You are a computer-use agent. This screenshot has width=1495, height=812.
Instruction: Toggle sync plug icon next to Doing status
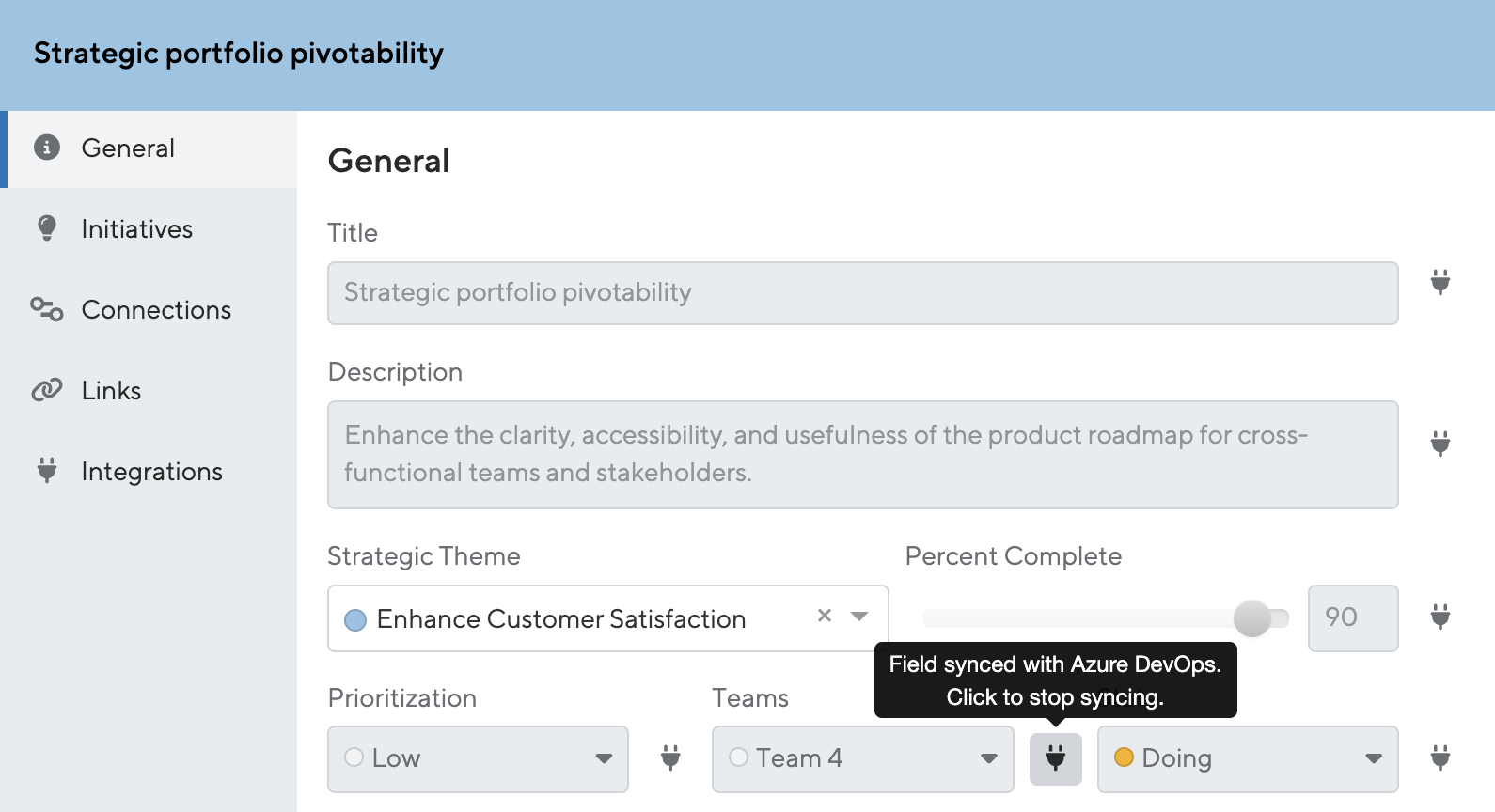(x=1440, y=757)
